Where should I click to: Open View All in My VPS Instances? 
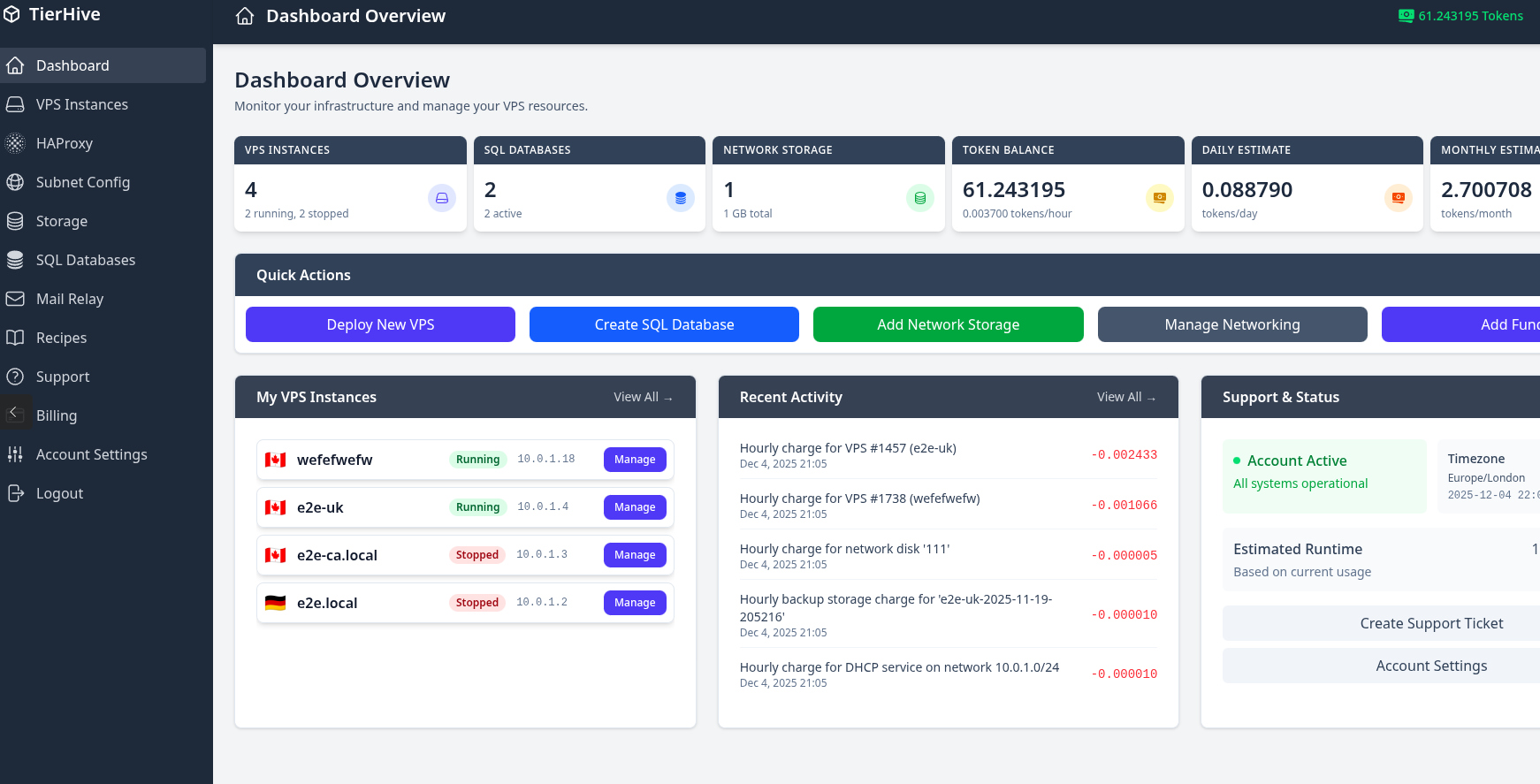[643, 398]
